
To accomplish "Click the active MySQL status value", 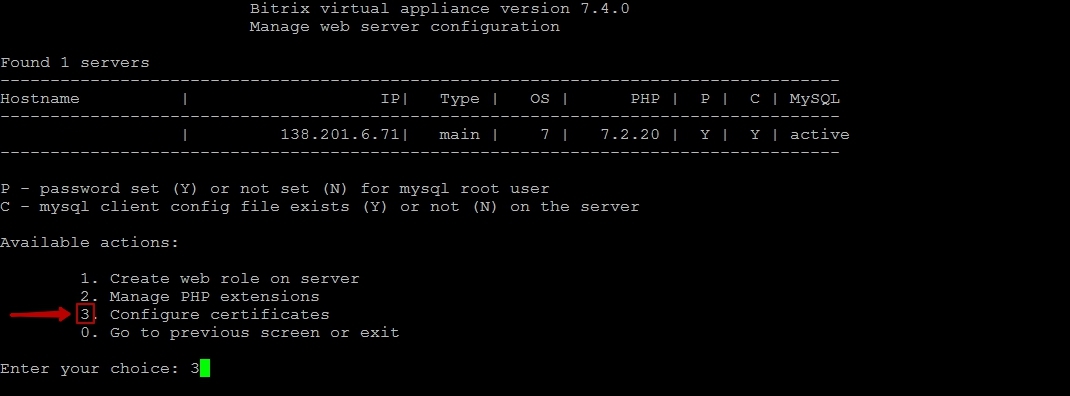I will [x=820, y=135].
